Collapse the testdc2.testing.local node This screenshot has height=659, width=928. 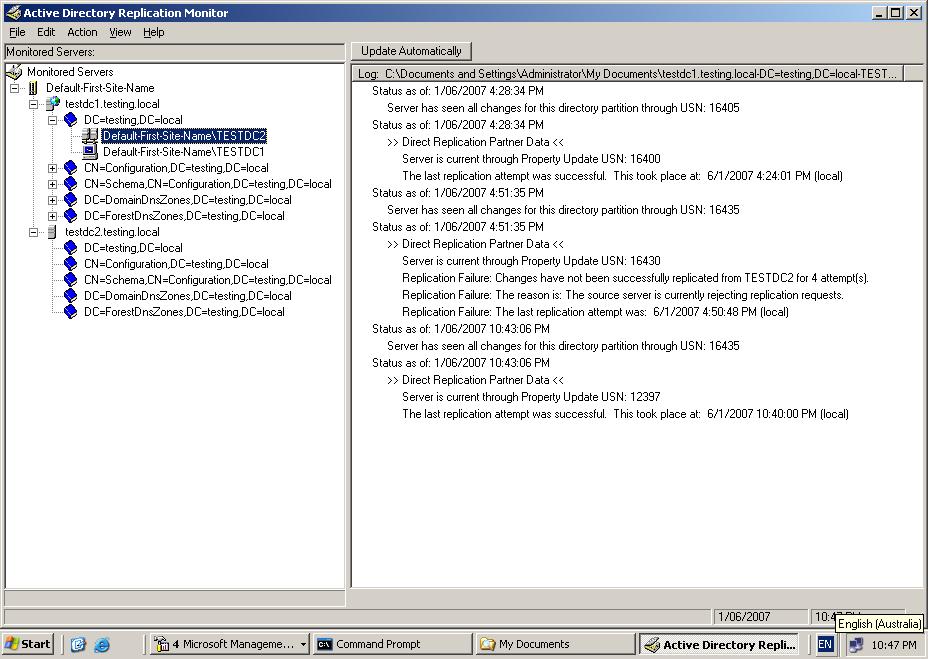(x=34, y=232)
